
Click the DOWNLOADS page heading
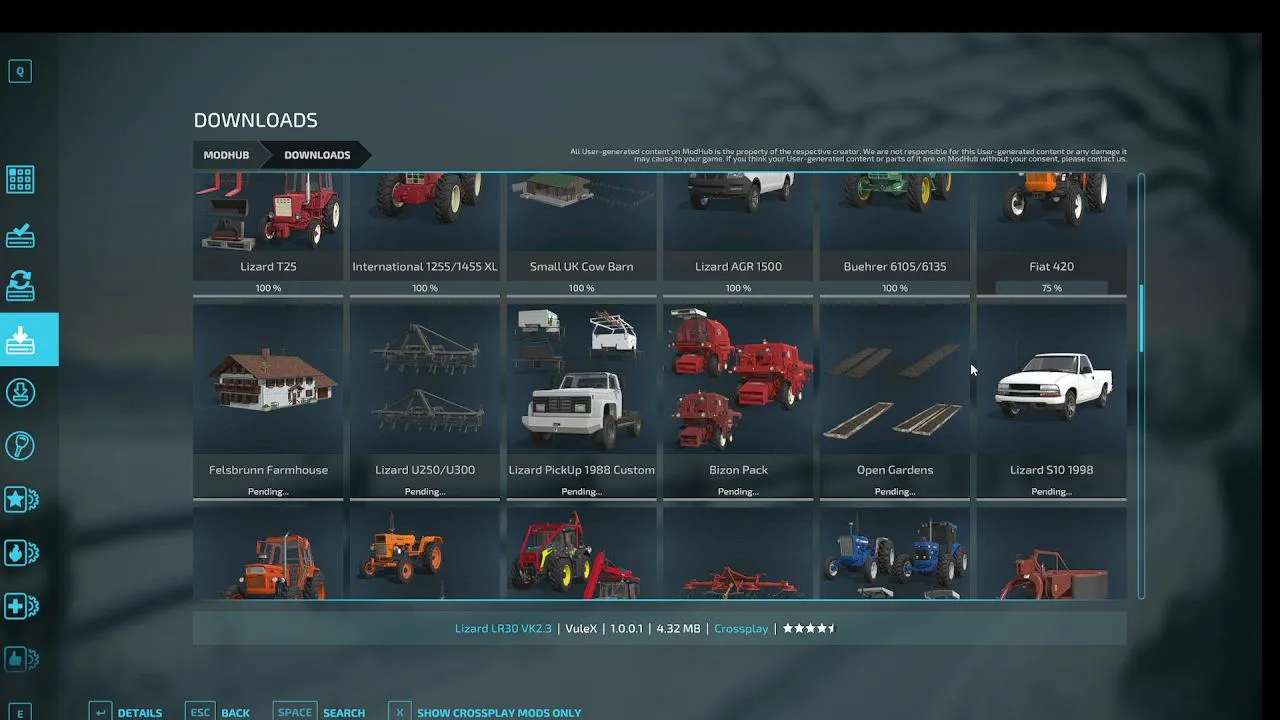(x=256, y=120)
